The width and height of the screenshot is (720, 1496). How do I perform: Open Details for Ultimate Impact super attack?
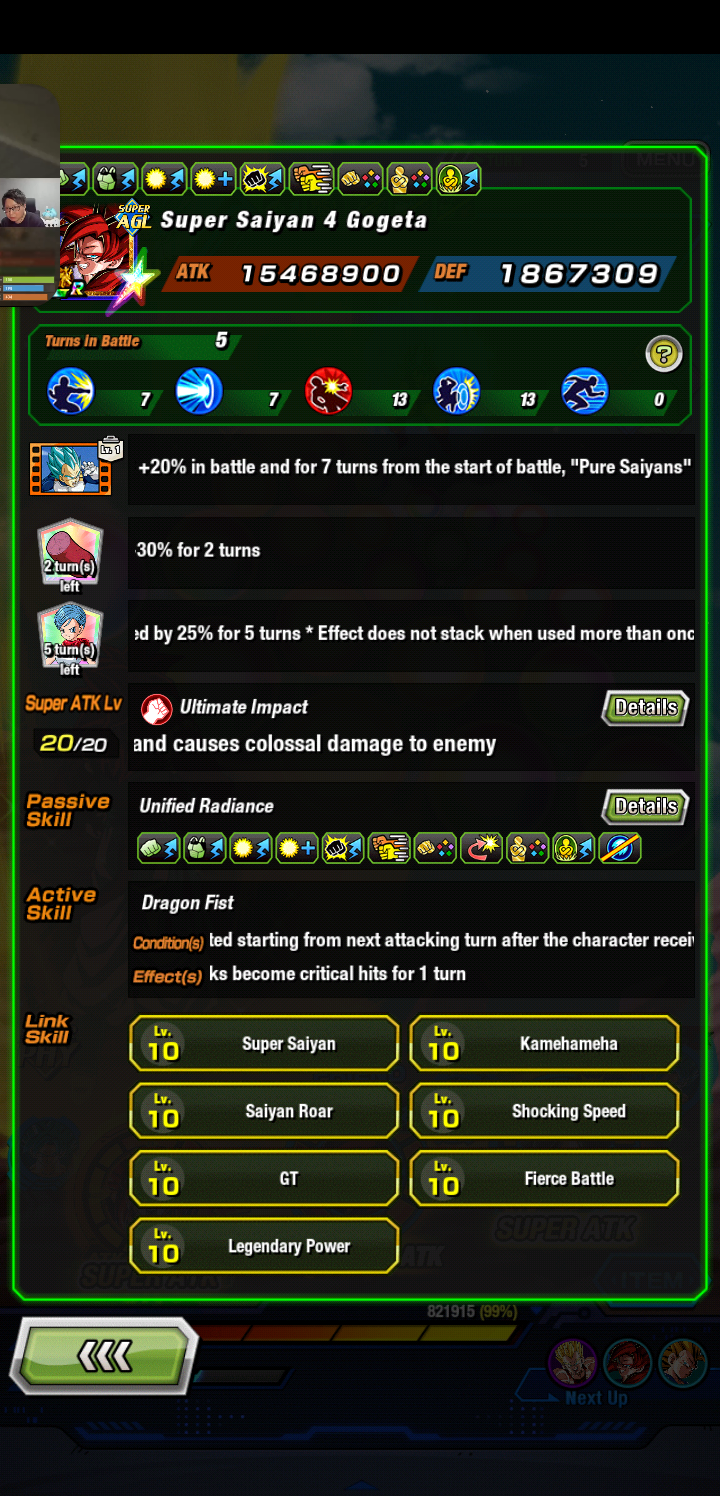(645, 707)
